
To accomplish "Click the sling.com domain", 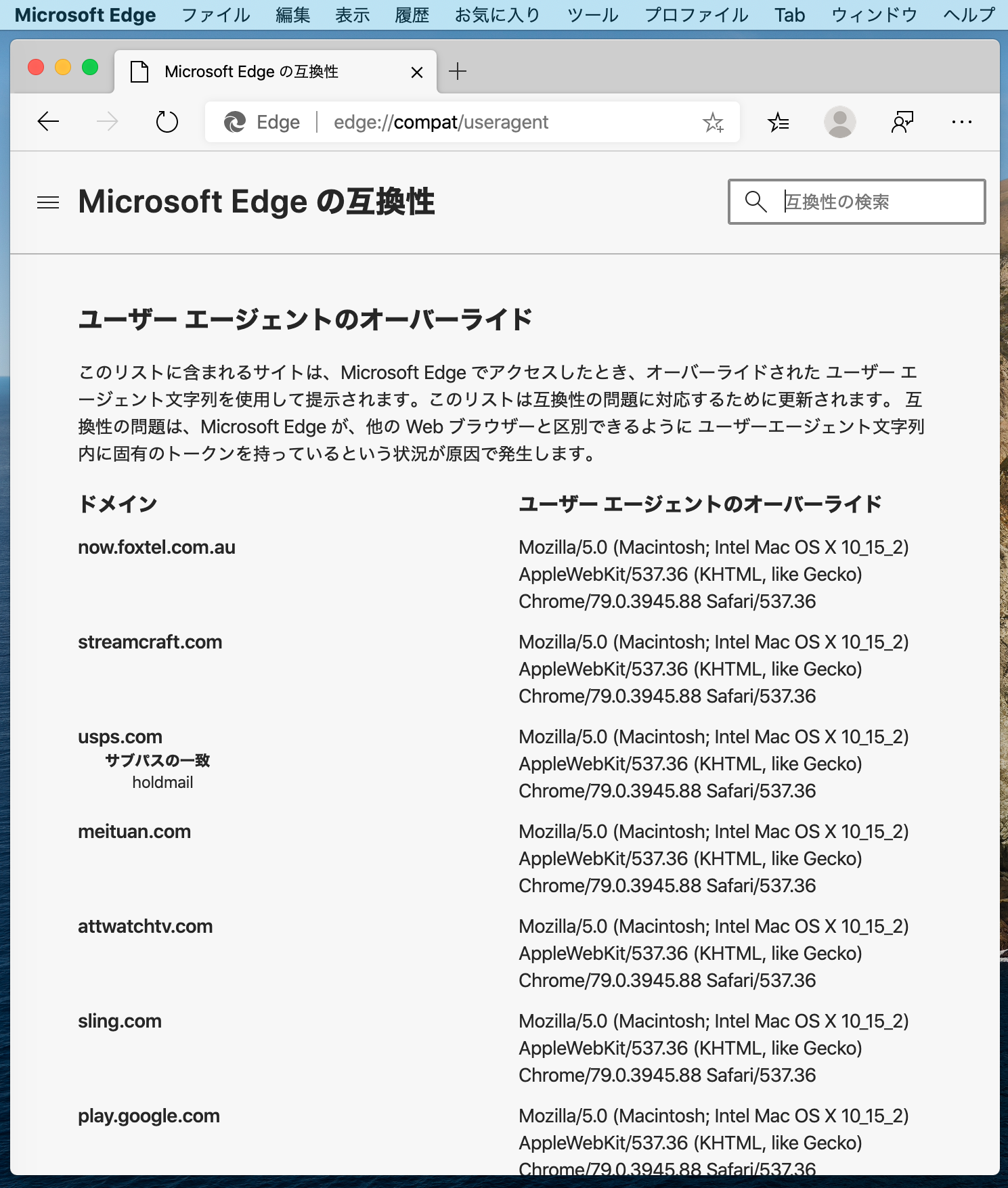I will click(x=120, y=1021).
